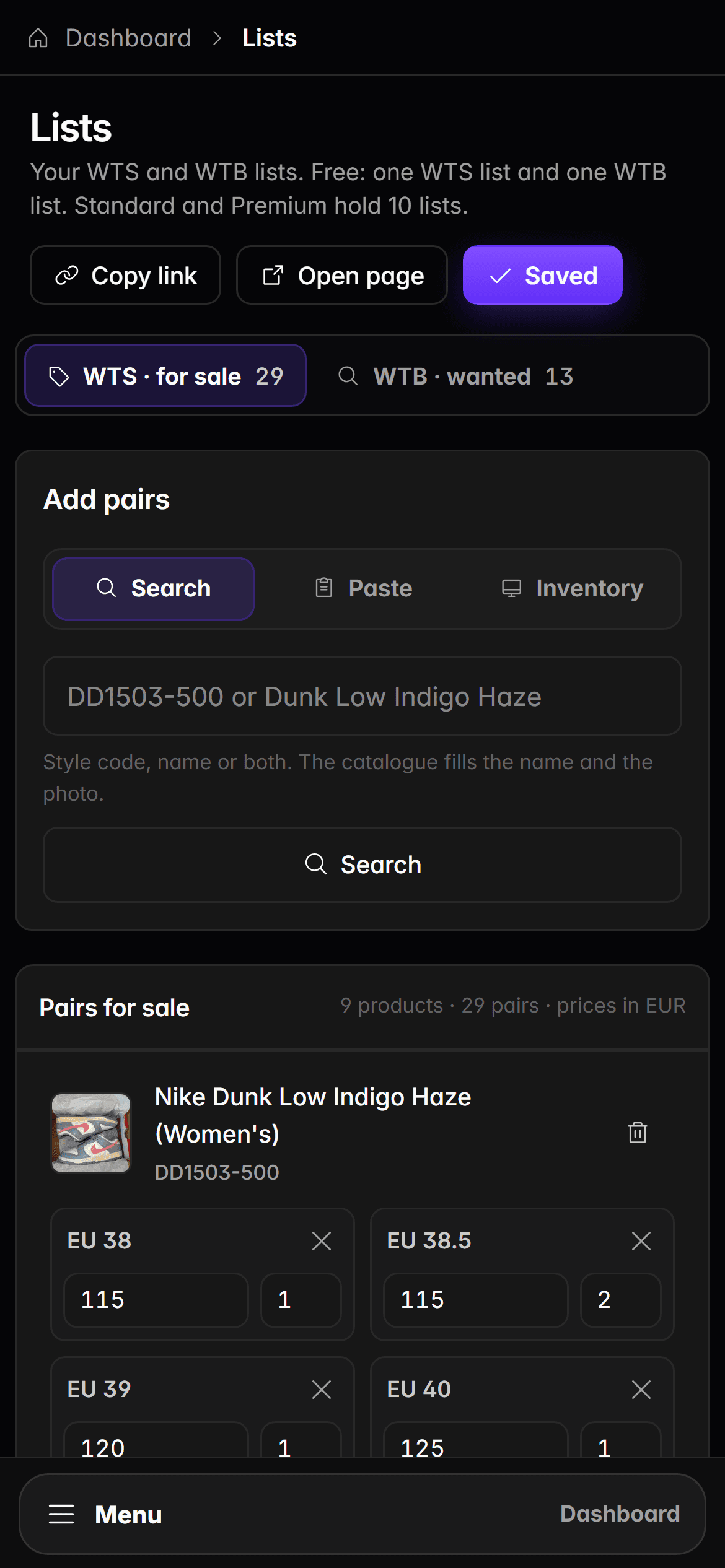725x1568 pixels.
Task: Edit the EU 38 price field
Action: tap(156, 1300)
